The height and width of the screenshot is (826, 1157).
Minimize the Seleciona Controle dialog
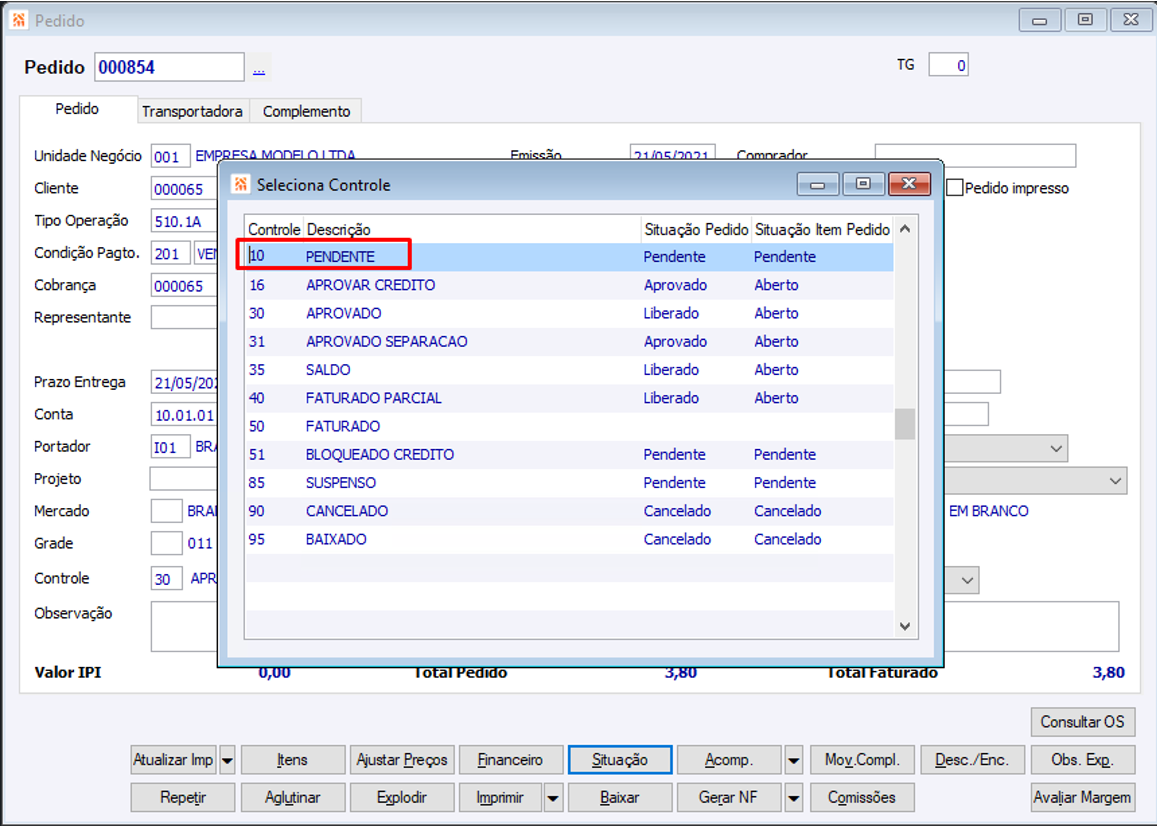pyautogui.click(x=818, y=184)
